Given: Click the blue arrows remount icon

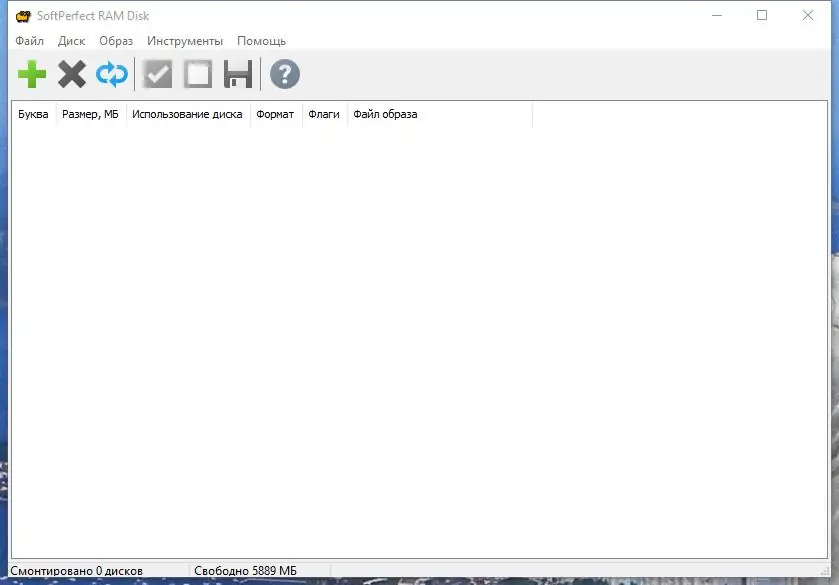Looking at the screenshot, I should [112, 74].
